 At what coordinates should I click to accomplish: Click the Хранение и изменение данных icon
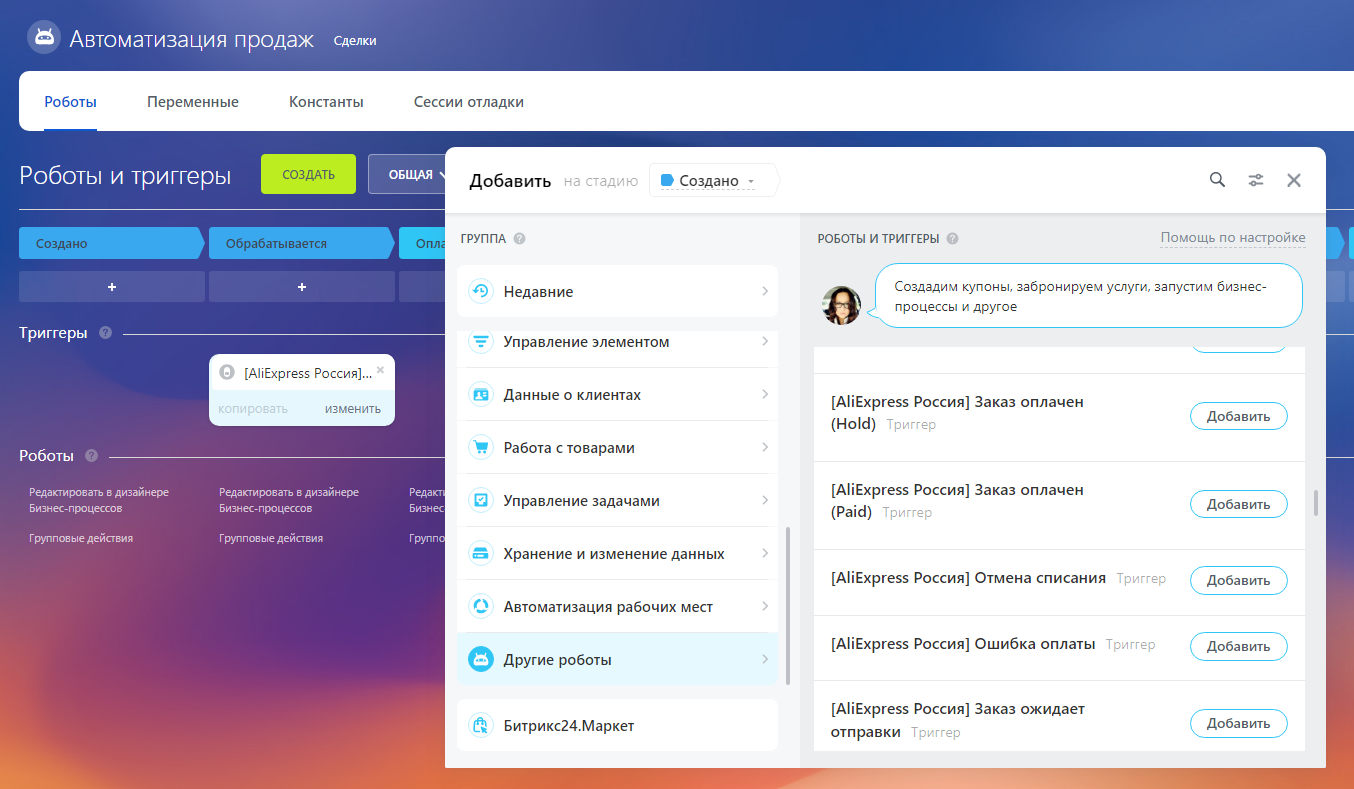481,554
